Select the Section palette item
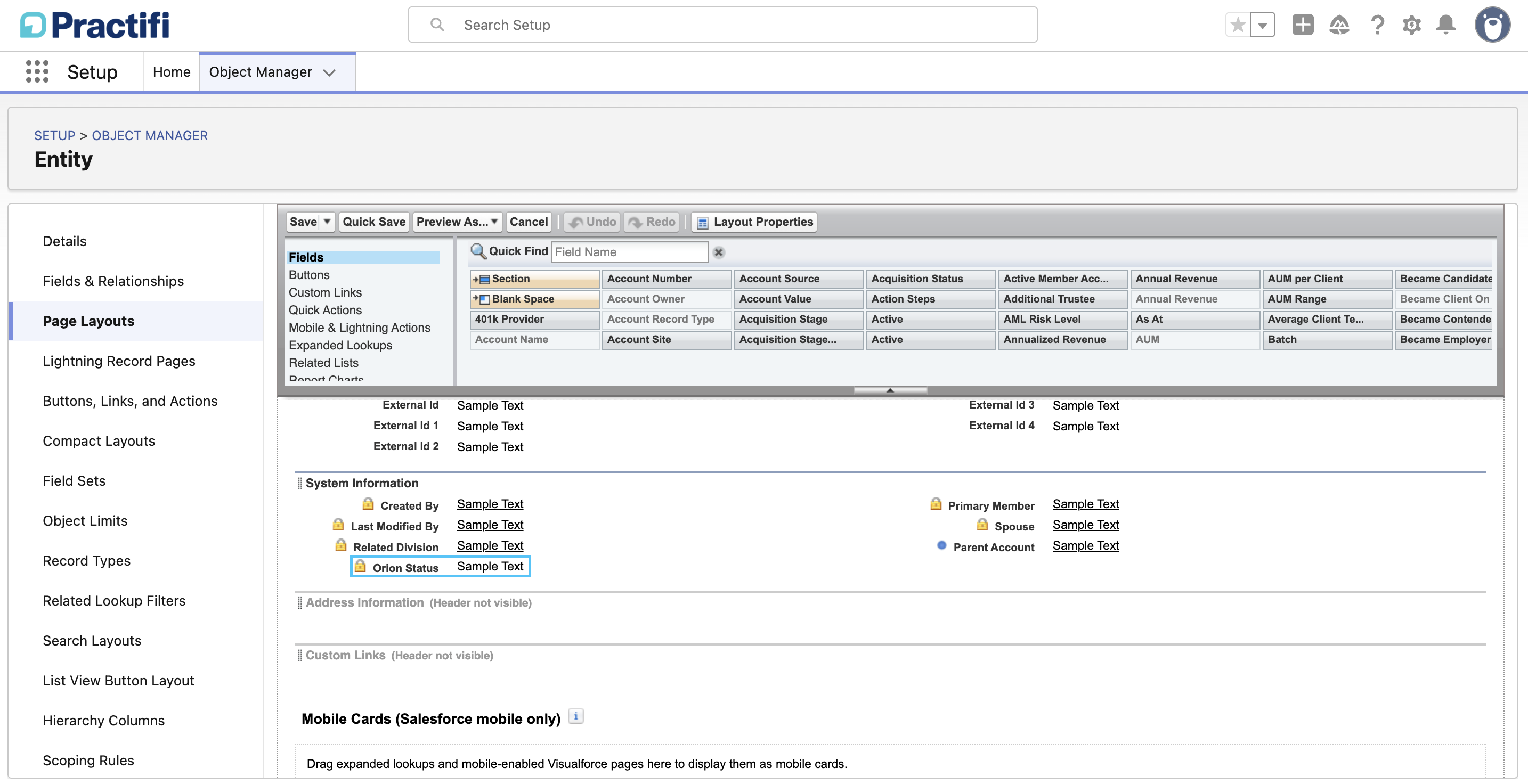This screenshot has width=1528, height=784. pyautogui.click(x=534, y=279)
